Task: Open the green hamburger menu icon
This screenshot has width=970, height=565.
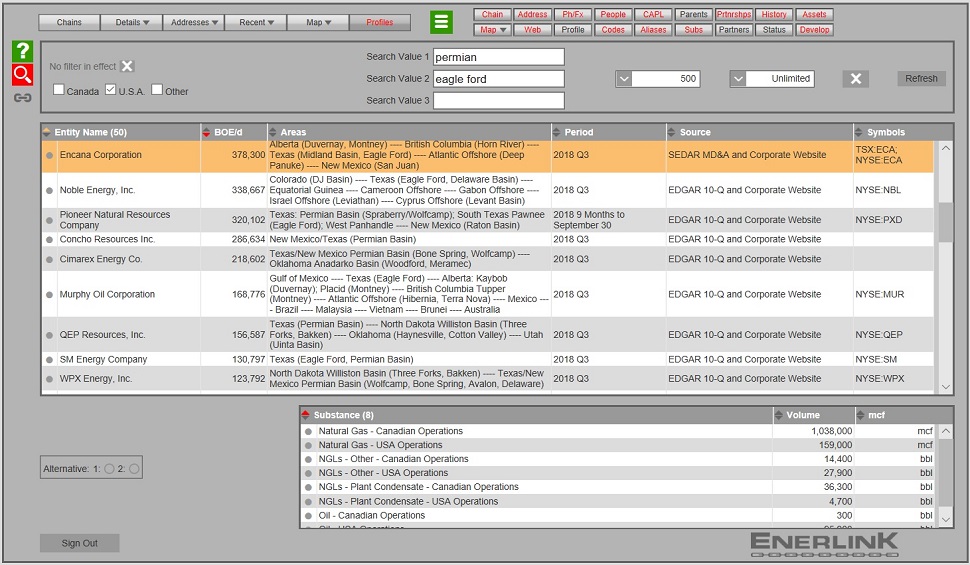Action: pos(441,22)
